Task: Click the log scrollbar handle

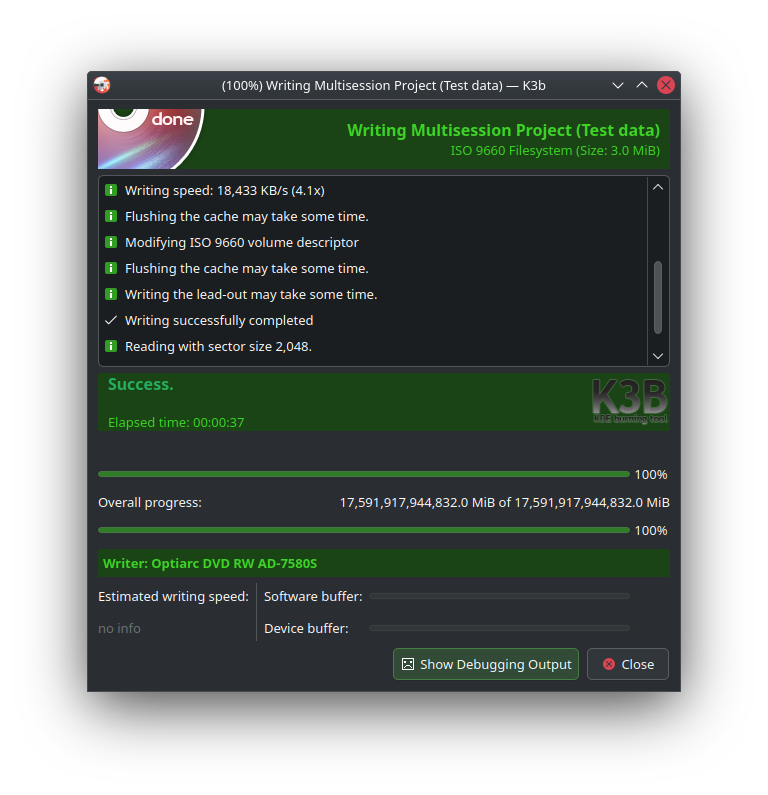Action: tap(658, 298)
